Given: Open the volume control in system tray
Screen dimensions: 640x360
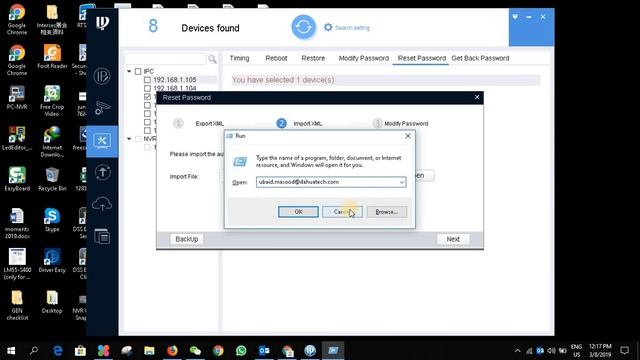Looking at the screenshot, I should coord(551,351).
